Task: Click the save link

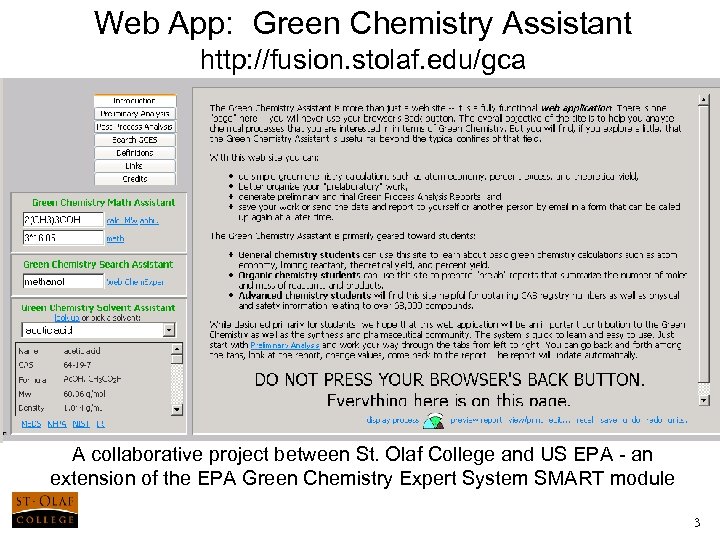Action: click(x=608, y=420)
